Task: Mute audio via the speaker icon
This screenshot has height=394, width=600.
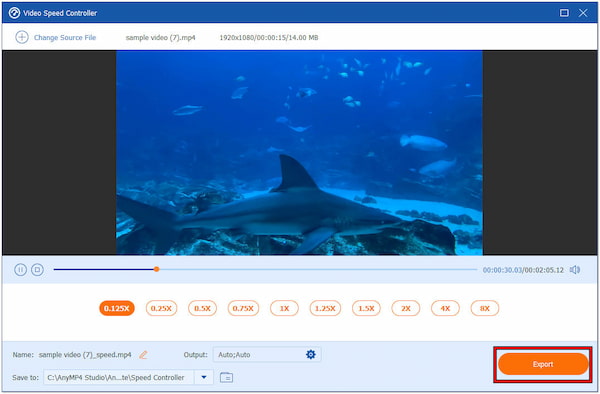Action: [x=575, y=270]
